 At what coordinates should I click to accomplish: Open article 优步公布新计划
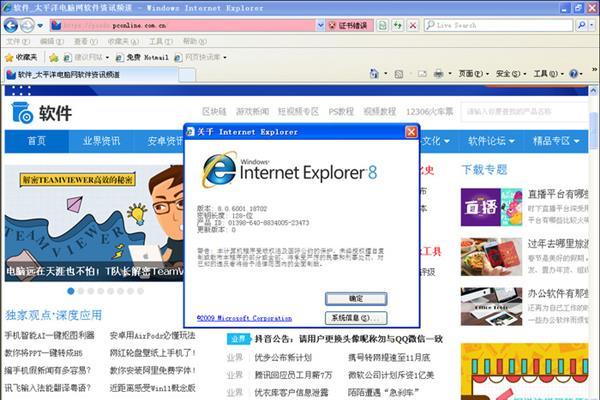point(283,358)
